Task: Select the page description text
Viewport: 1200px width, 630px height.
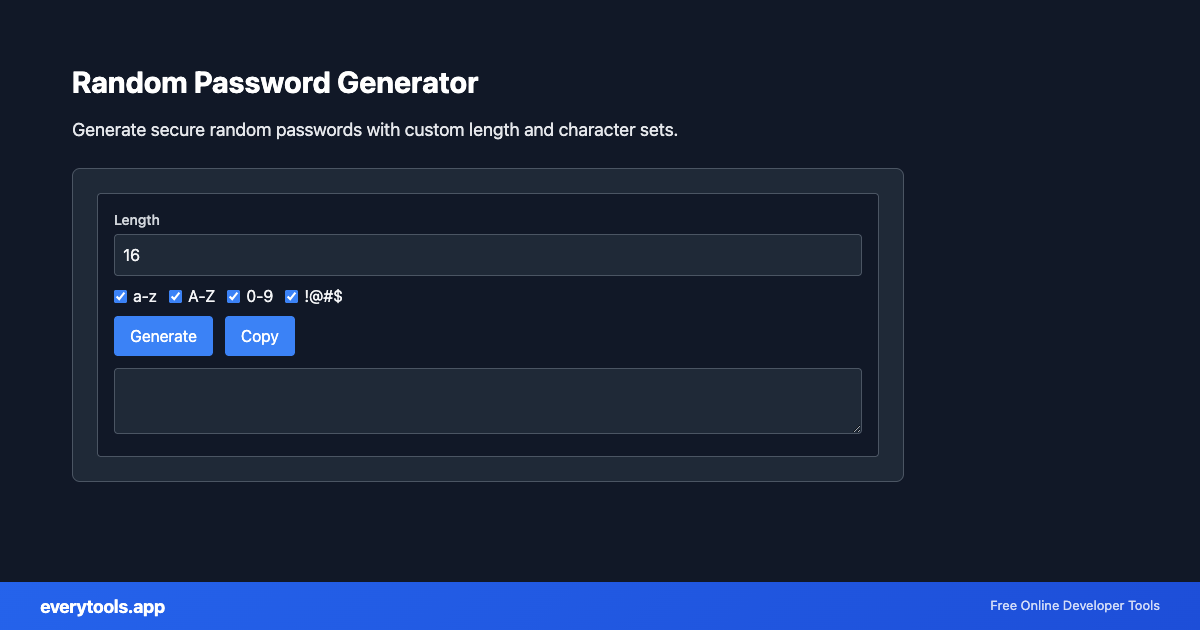Action: (x=374, y=130)
